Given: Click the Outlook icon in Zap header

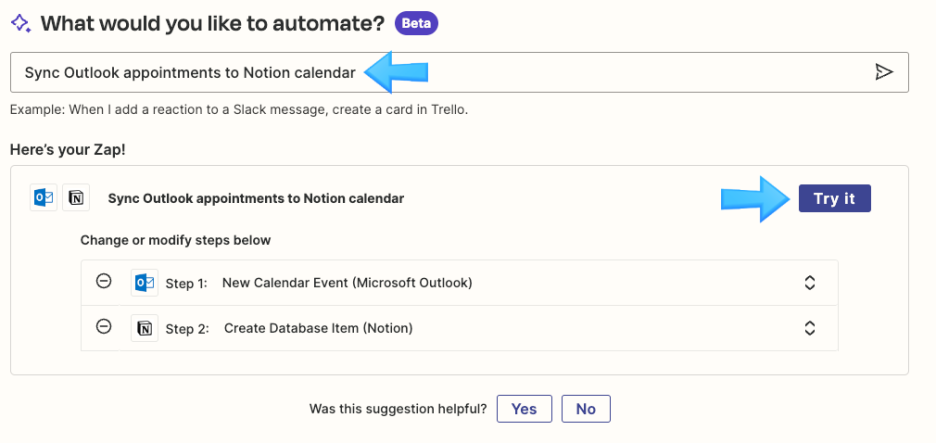Looking at the screenshot, I should pos(44,198).
